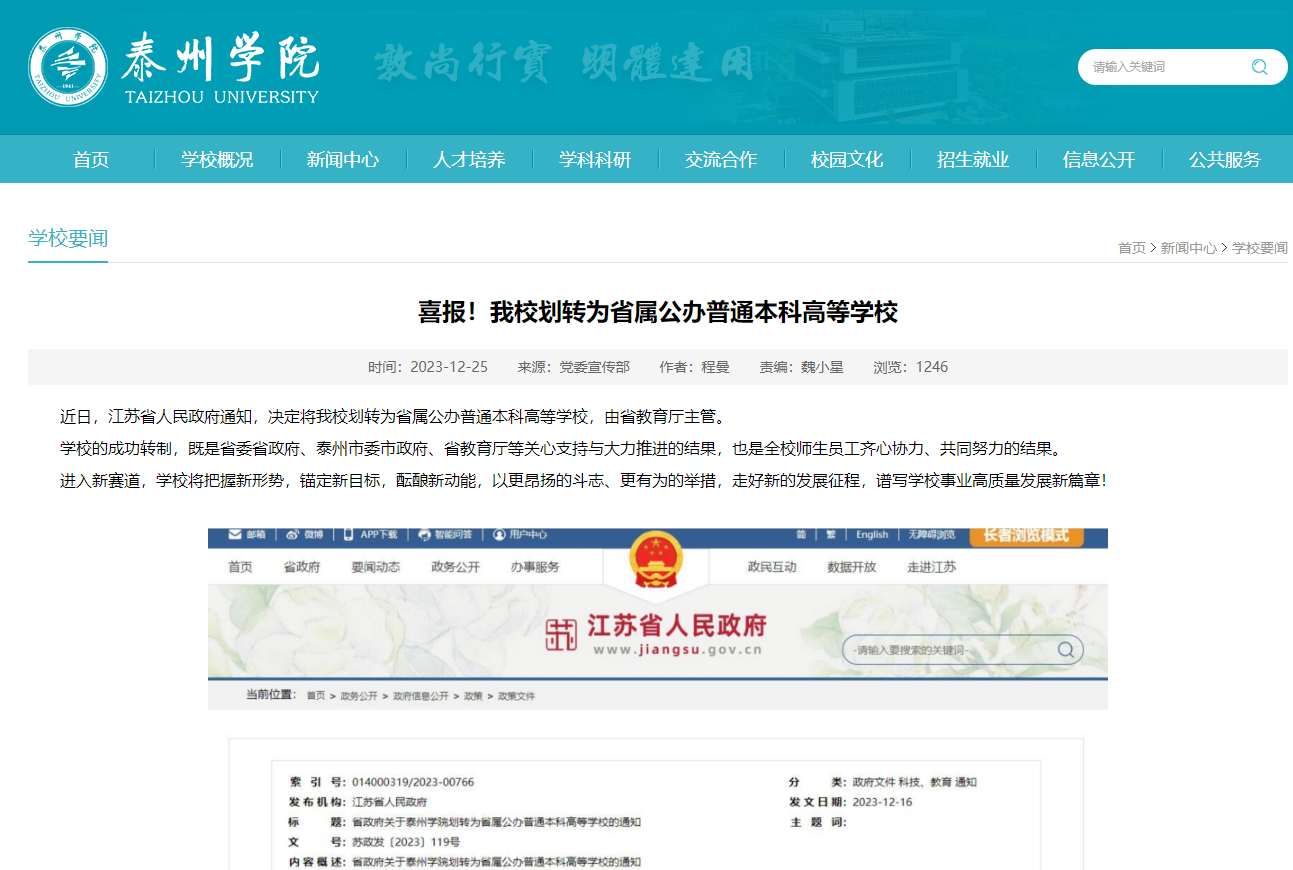Select 人才培养 navigation item
1293x870 pixels.
pyautogui.click(x=469, y=159)
